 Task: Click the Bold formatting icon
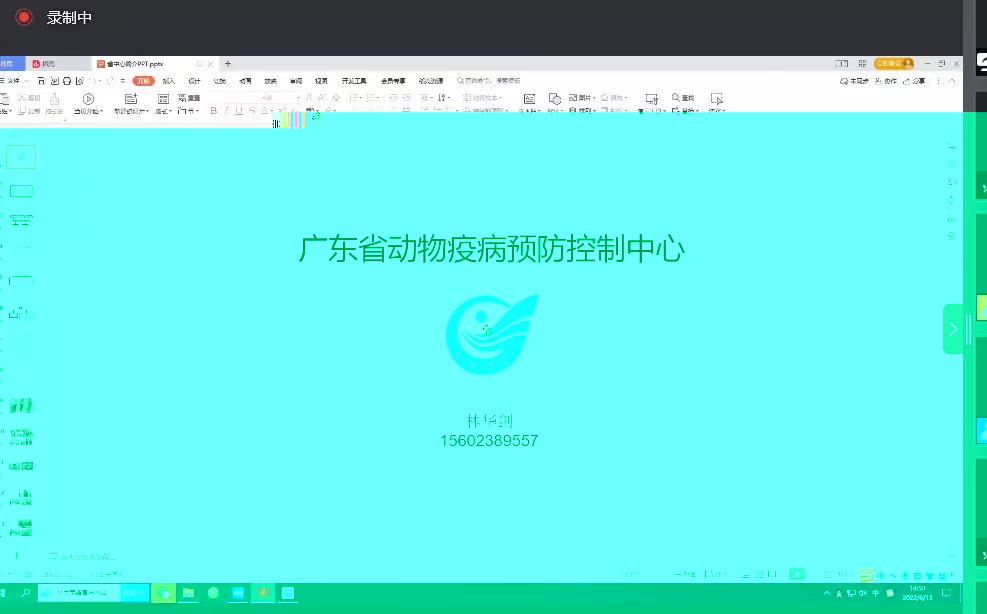(x=213, y=111)
